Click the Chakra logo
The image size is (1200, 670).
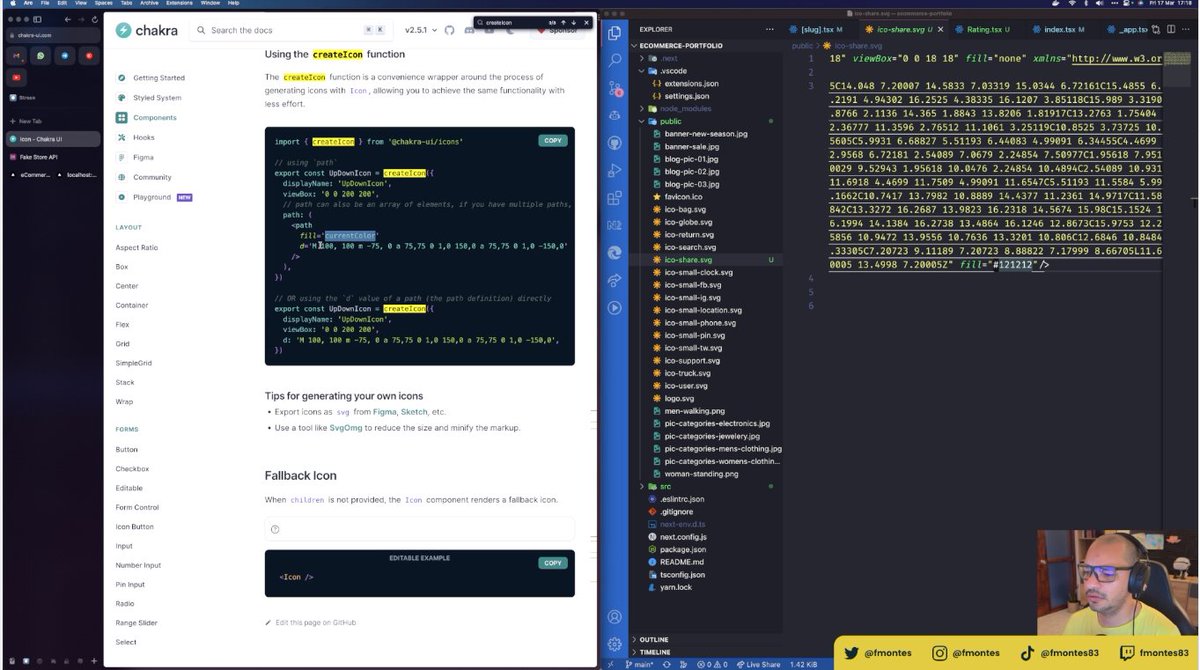[x=147, y=30]
